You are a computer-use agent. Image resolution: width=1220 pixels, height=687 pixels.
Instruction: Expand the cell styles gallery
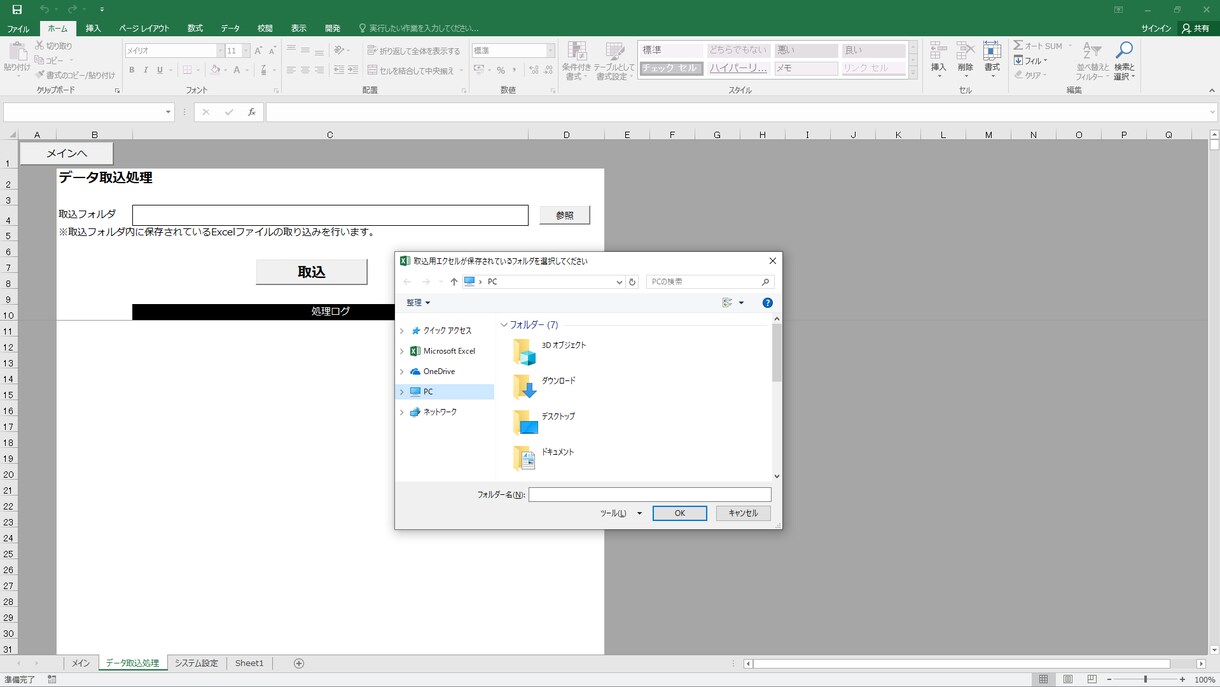[913, 73]
